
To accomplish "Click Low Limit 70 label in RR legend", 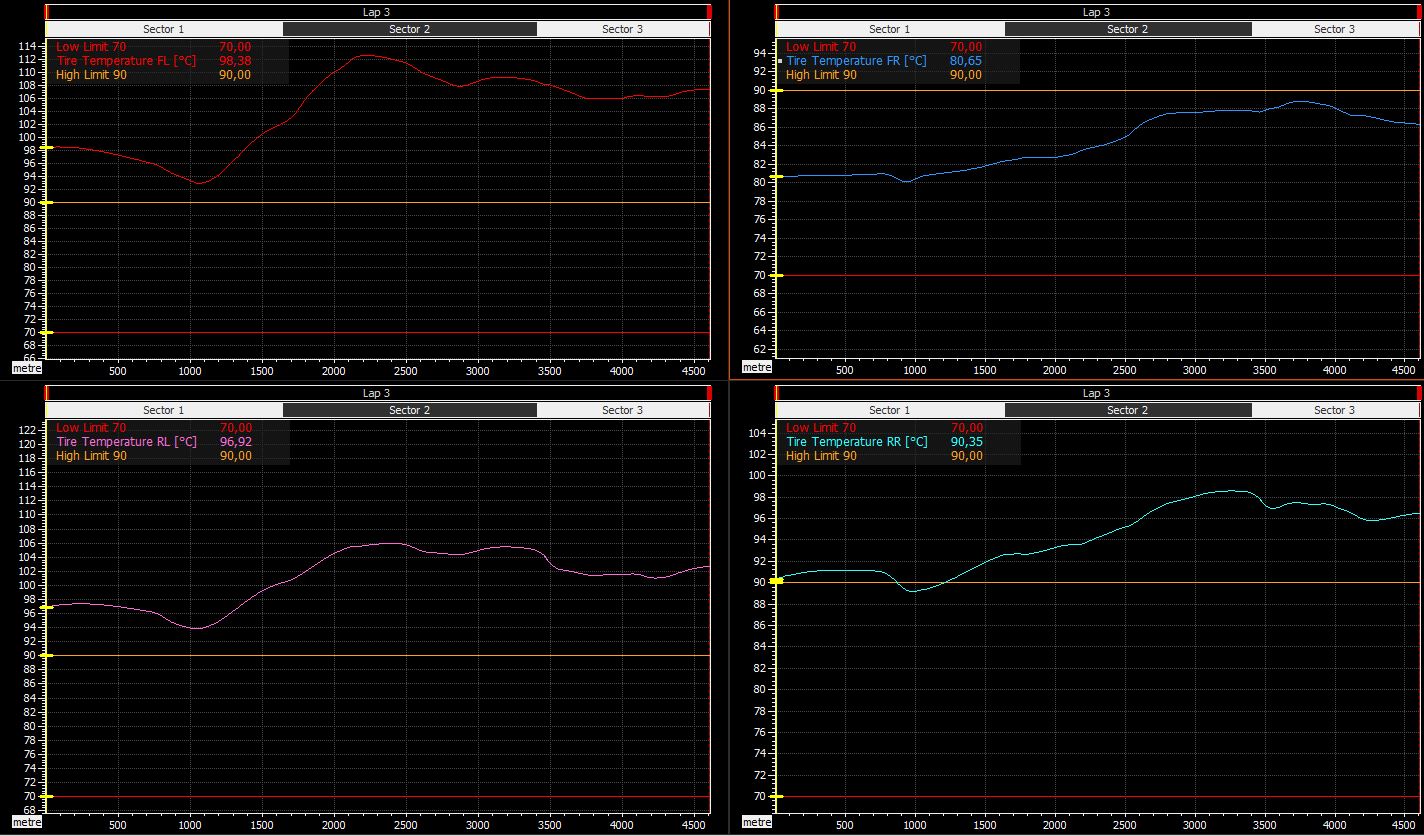I will 821,428.
